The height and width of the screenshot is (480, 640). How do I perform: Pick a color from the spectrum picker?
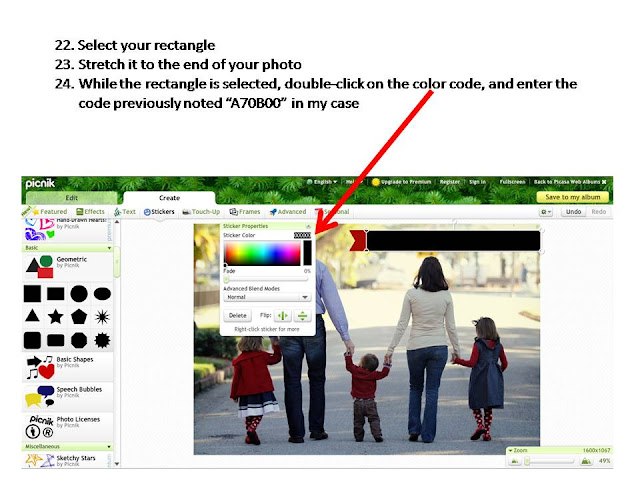pos(262,253)
